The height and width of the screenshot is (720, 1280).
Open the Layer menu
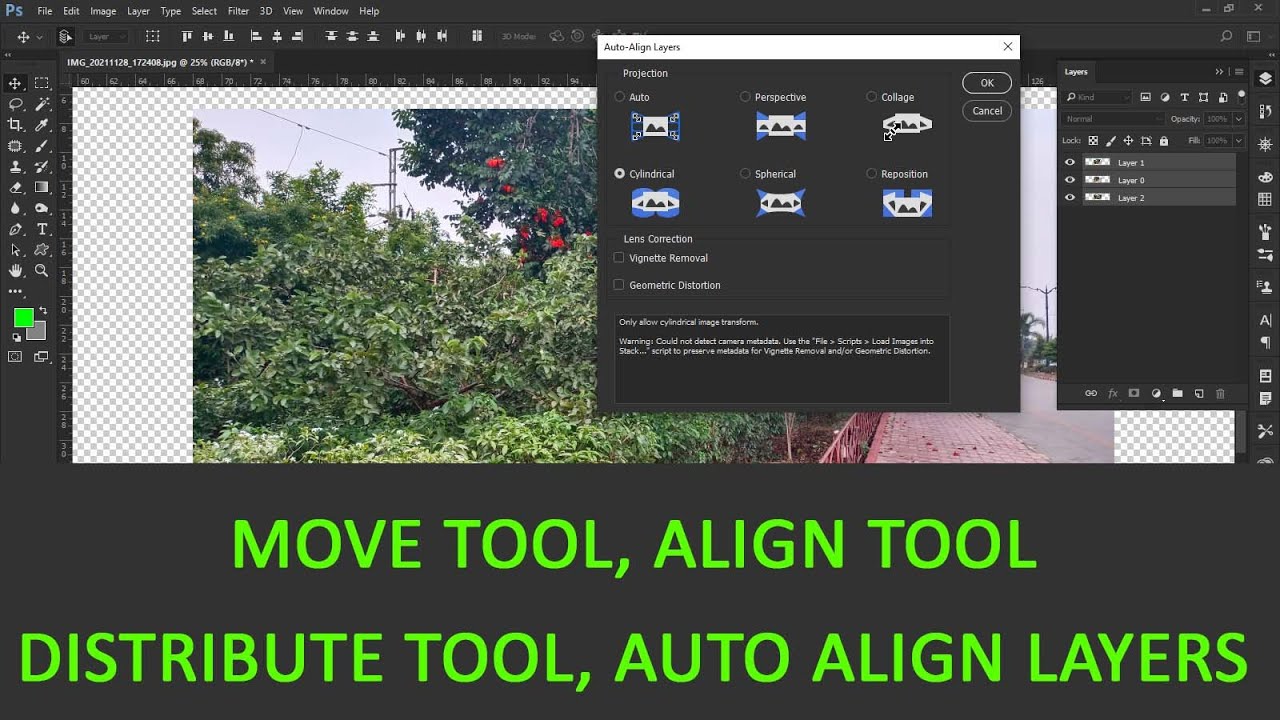pyautogui.click(x=138, y=11)
